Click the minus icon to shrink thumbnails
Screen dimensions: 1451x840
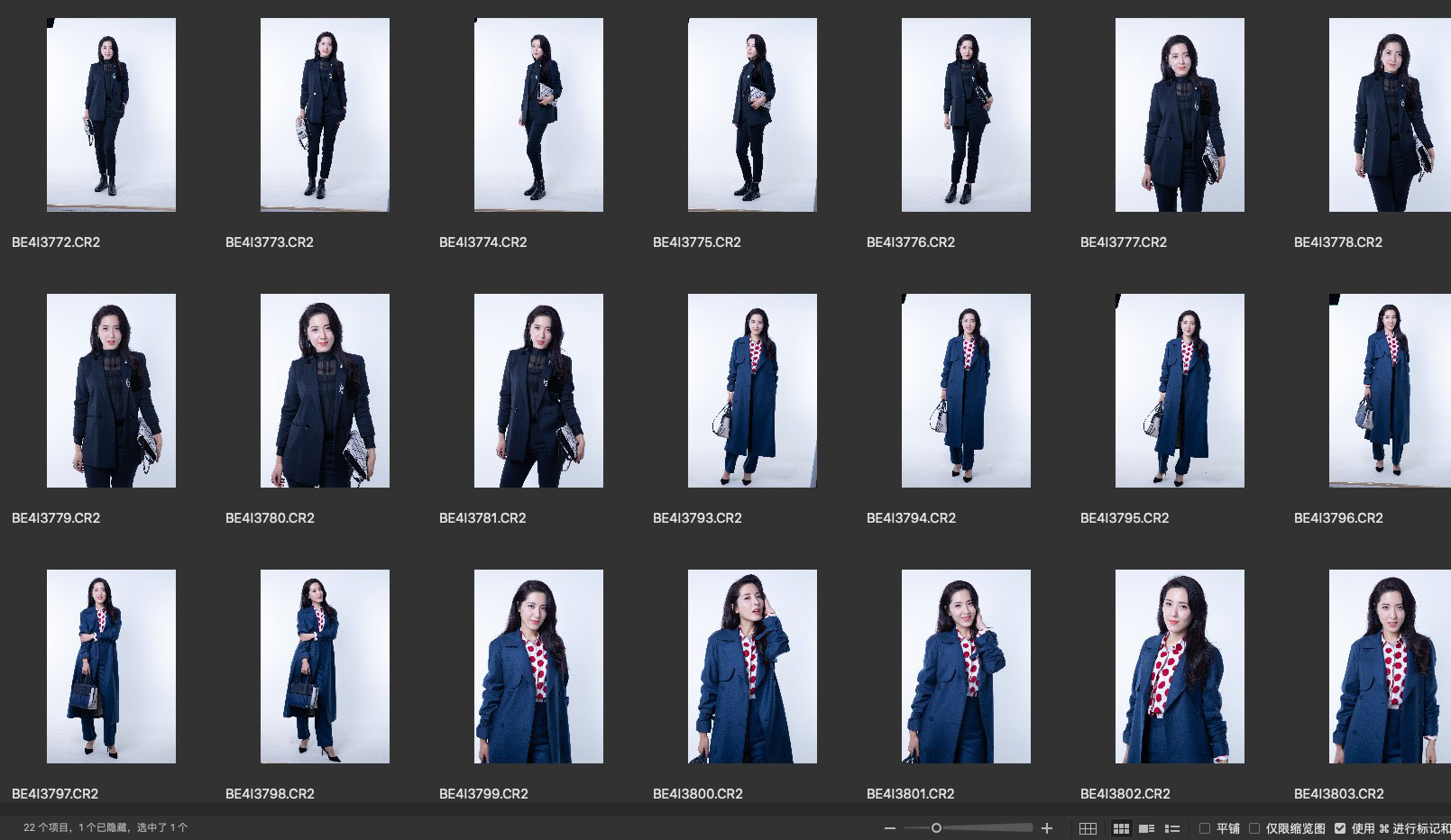point(890,828)
